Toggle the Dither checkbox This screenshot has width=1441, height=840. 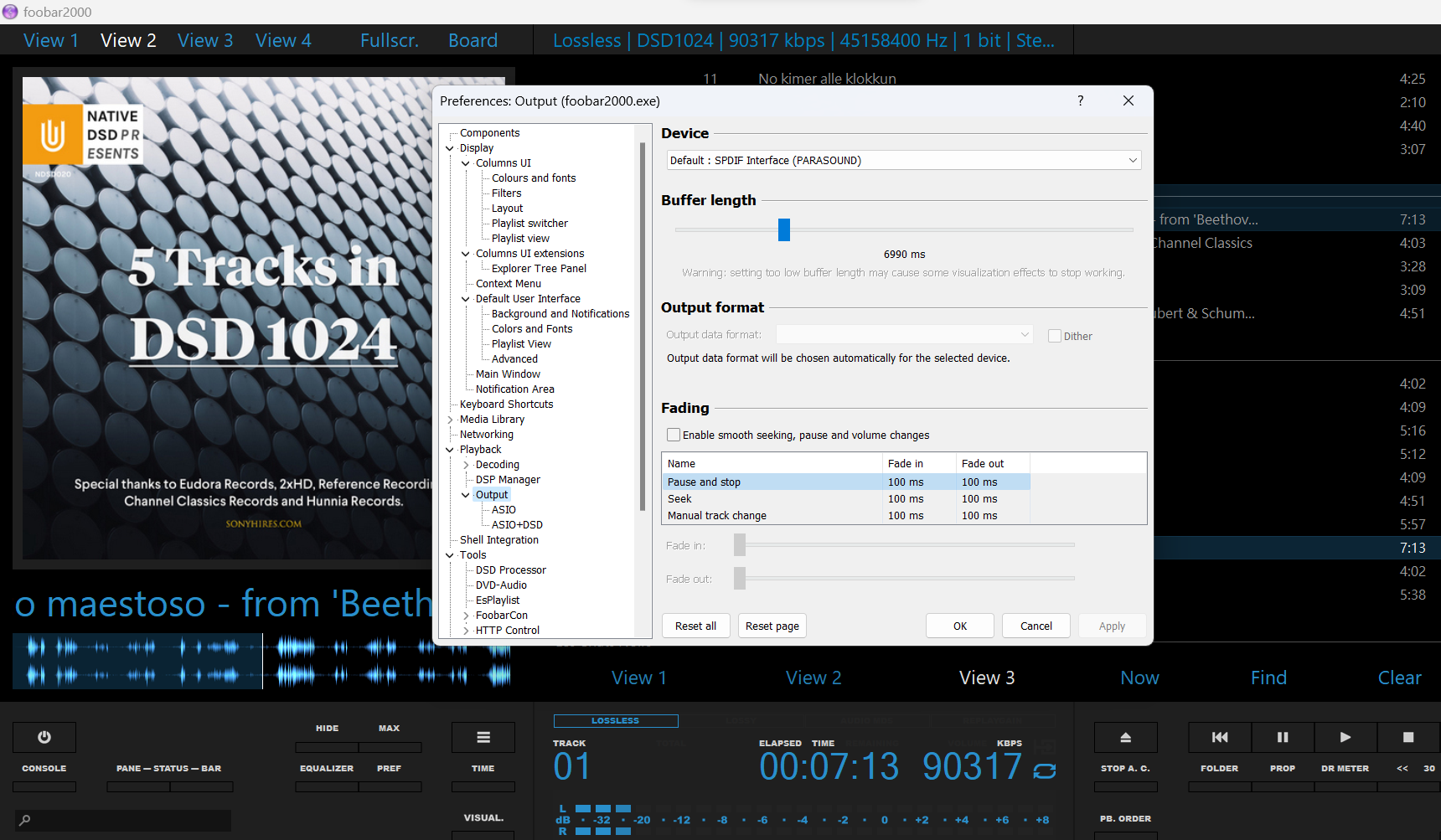1055,336
